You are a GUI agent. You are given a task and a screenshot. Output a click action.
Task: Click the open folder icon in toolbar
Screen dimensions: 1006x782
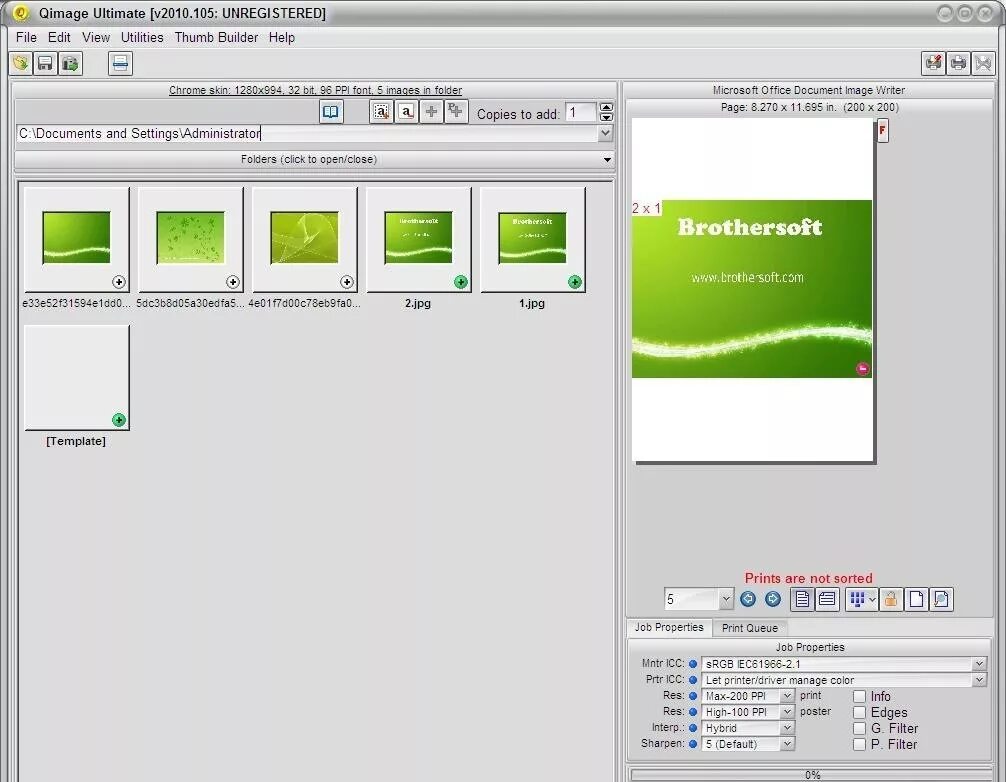[x=21, y=63]
